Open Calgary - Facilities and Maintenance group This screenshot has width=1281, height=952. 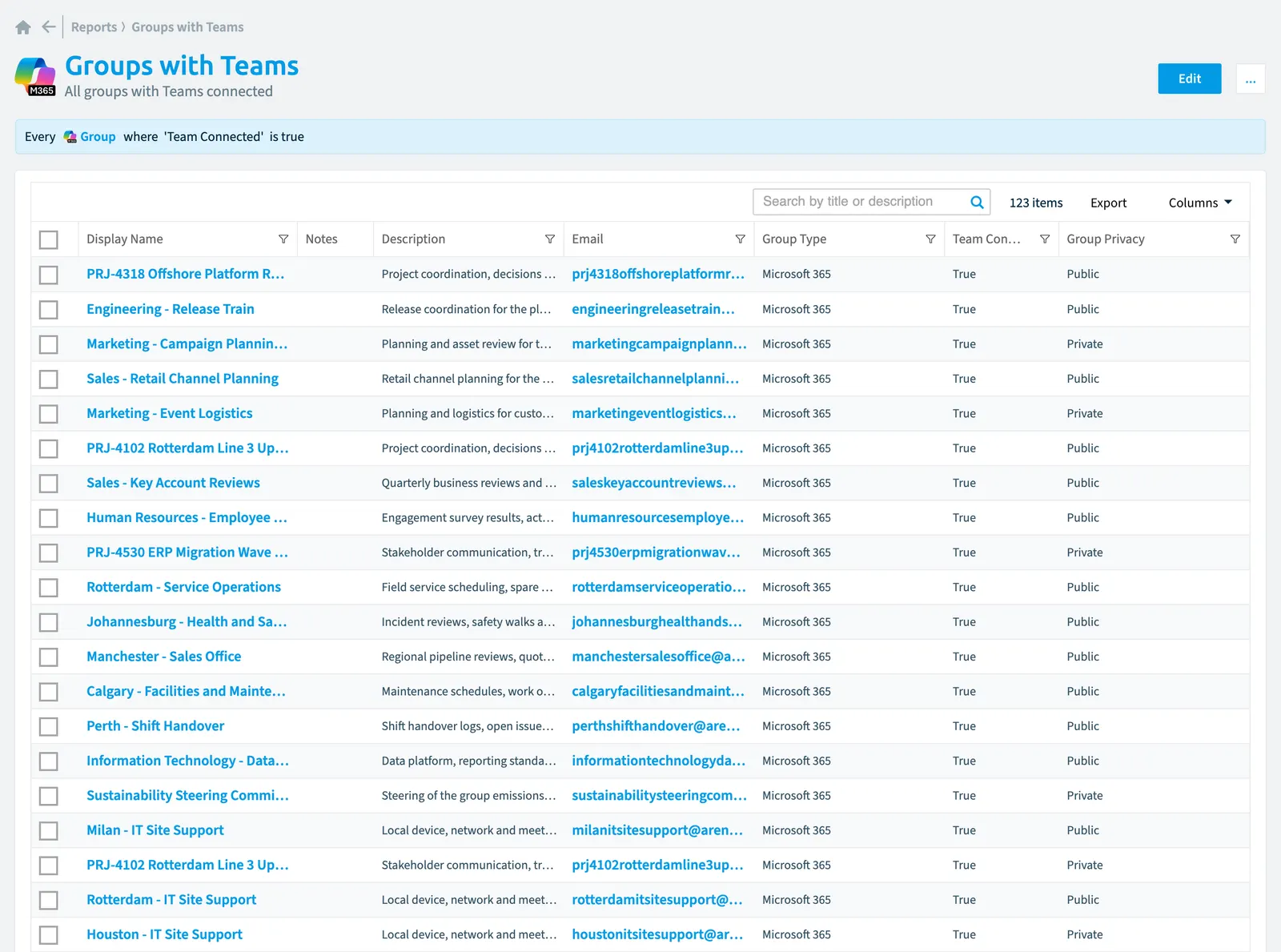(x=186, y=691)
